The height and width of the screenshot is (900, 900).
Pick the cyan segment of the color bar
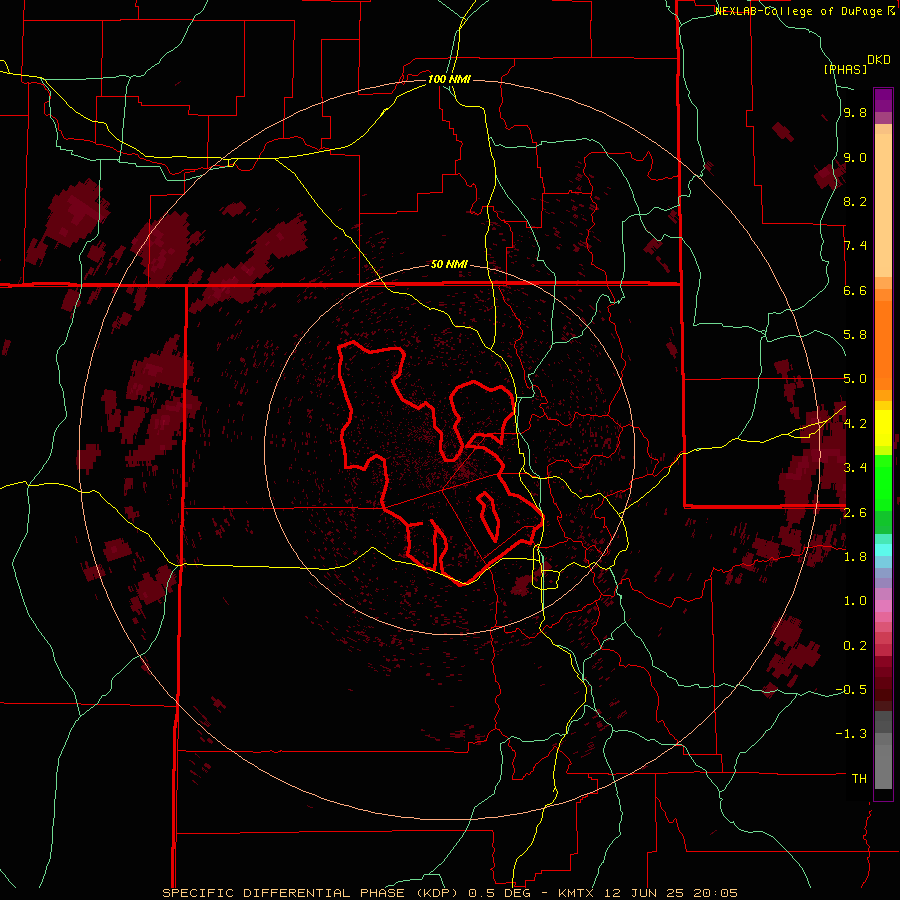pos(883,550)
